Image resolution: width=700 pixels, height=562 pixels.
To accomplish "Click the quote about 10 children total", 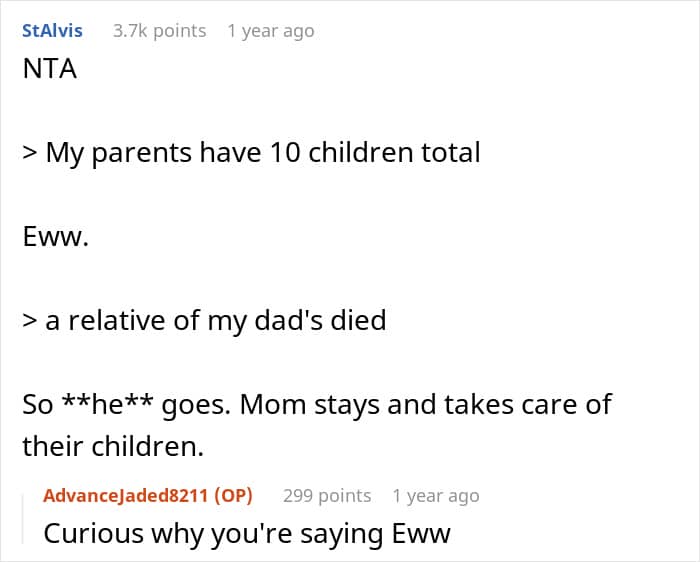I will [251, 153].
